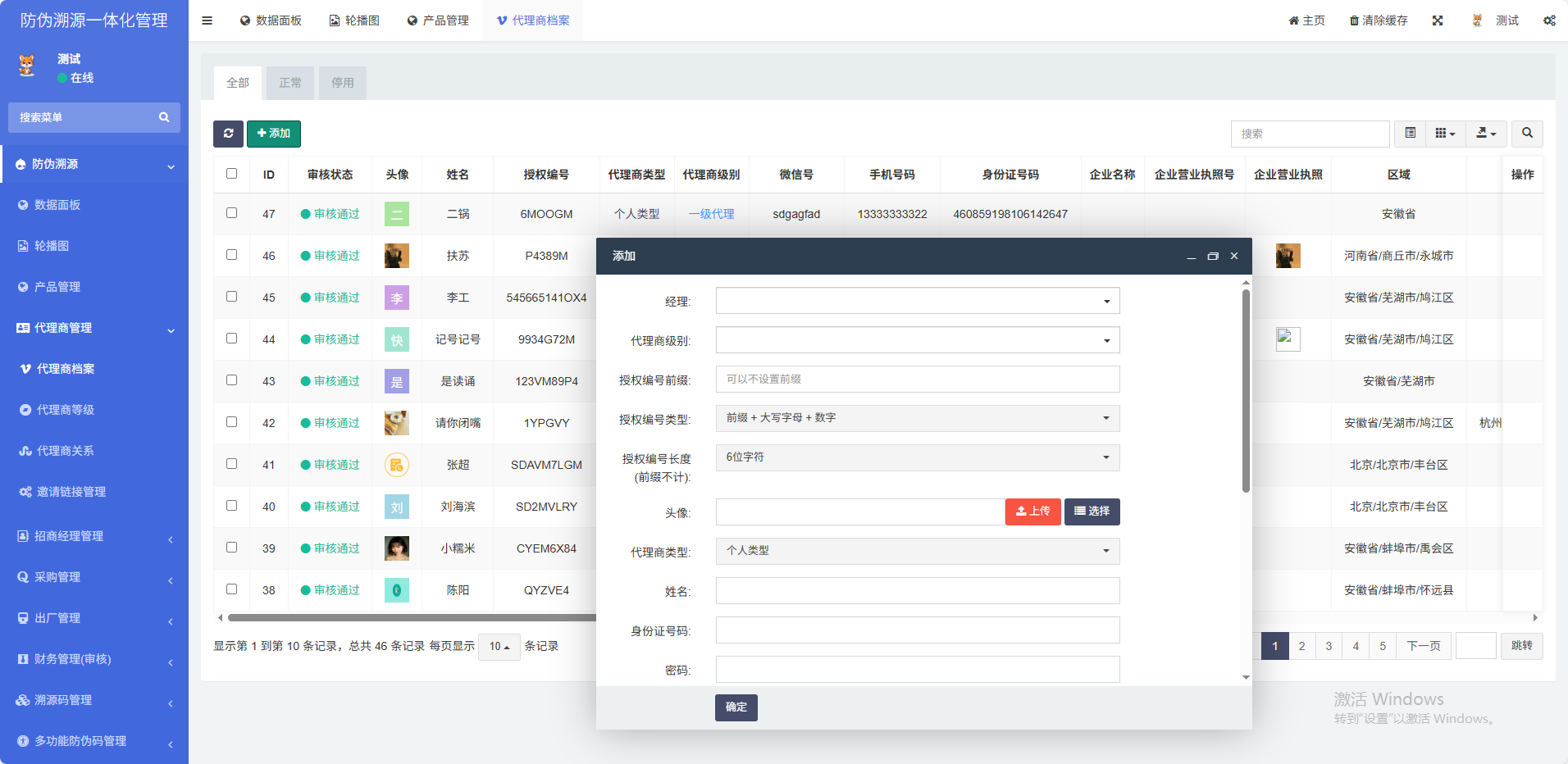The width and height of the screenshot is (1568, 764).
Task: Toggle the sidebar hamburger menu icon
Action: point(207,20)
